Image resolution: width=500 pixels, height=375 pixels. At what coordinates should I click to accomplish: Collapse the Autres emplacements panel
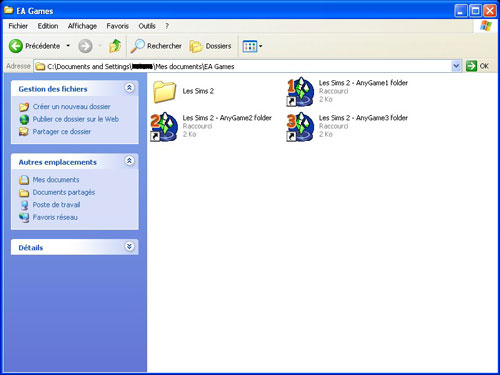(x=129, y=161)
